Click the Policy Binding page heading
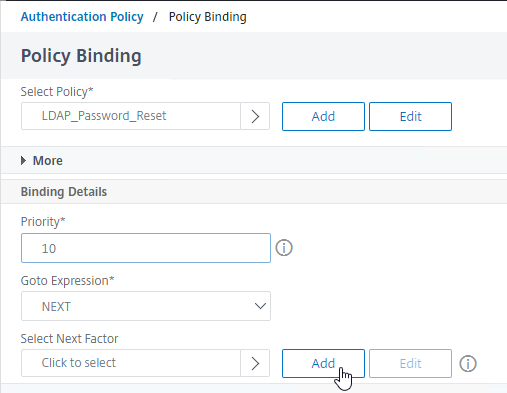507x393 pixels. pyautogui.click(x=81, y=56)
